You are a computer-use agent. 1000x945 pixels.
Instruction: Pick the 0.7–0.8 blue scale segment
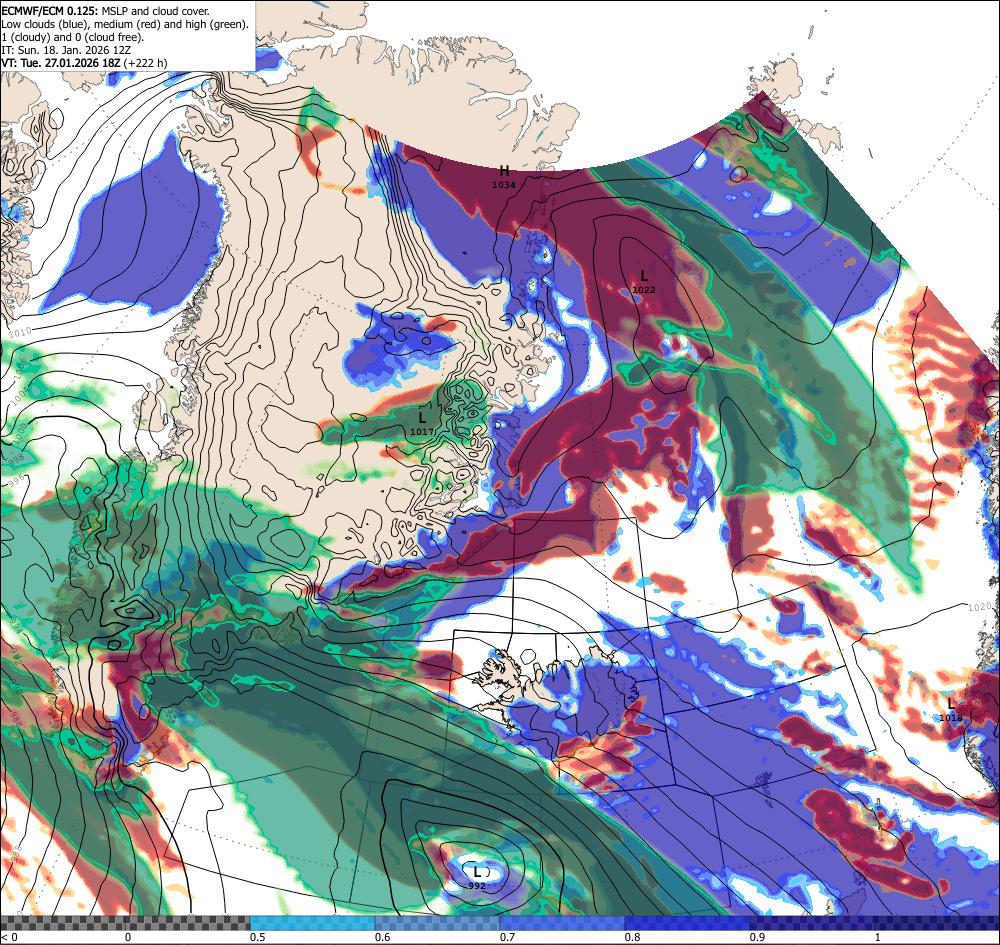[562, 923]
